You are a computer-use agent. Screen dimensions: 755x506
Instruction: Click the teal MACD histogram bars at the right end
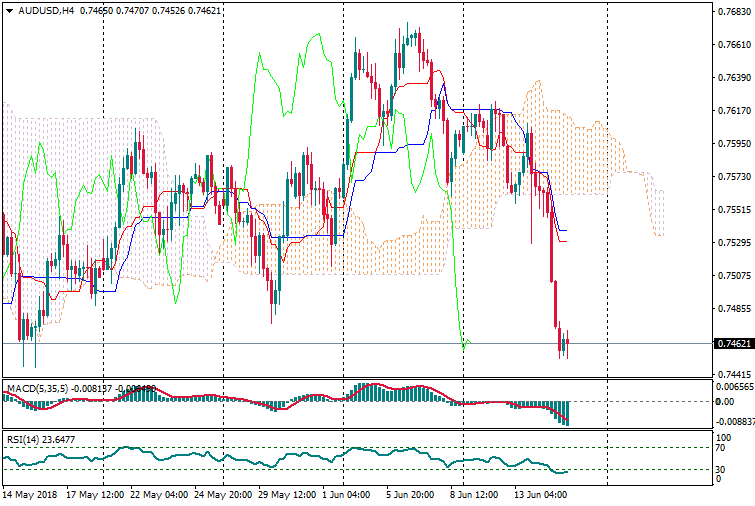click(563, 414)
